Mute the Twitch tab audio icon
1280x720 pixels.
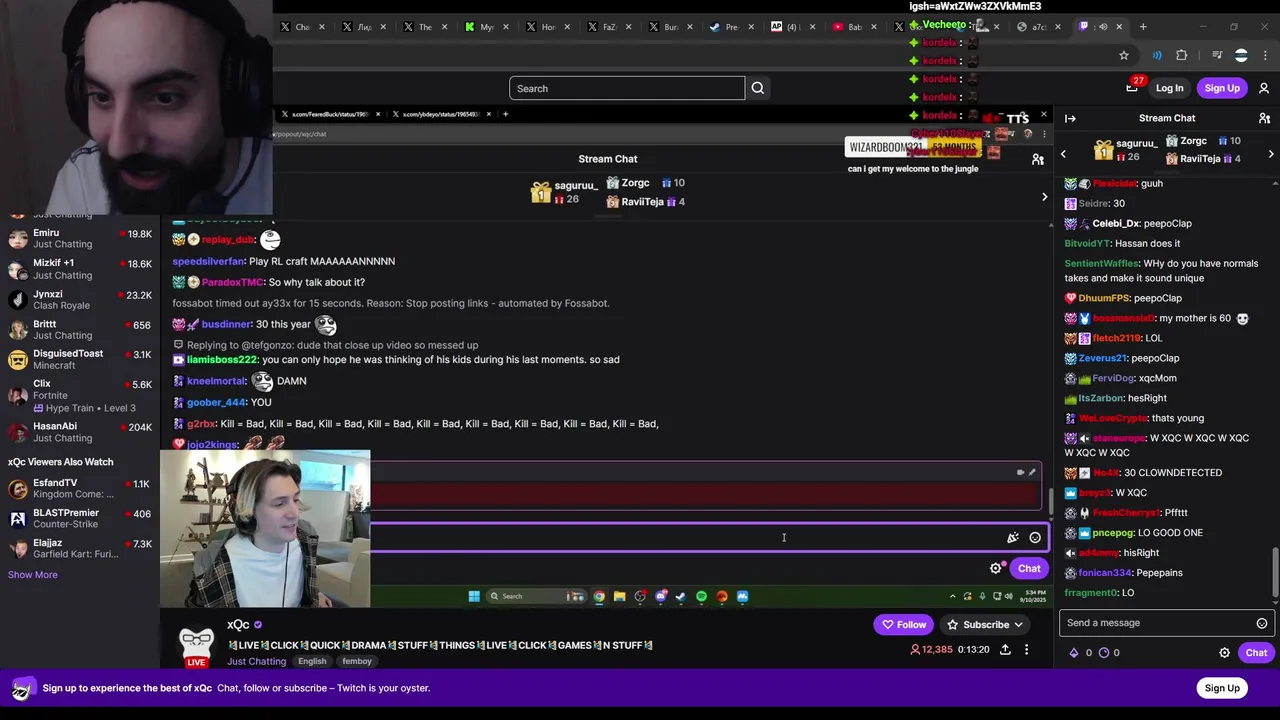[1103, 27]
